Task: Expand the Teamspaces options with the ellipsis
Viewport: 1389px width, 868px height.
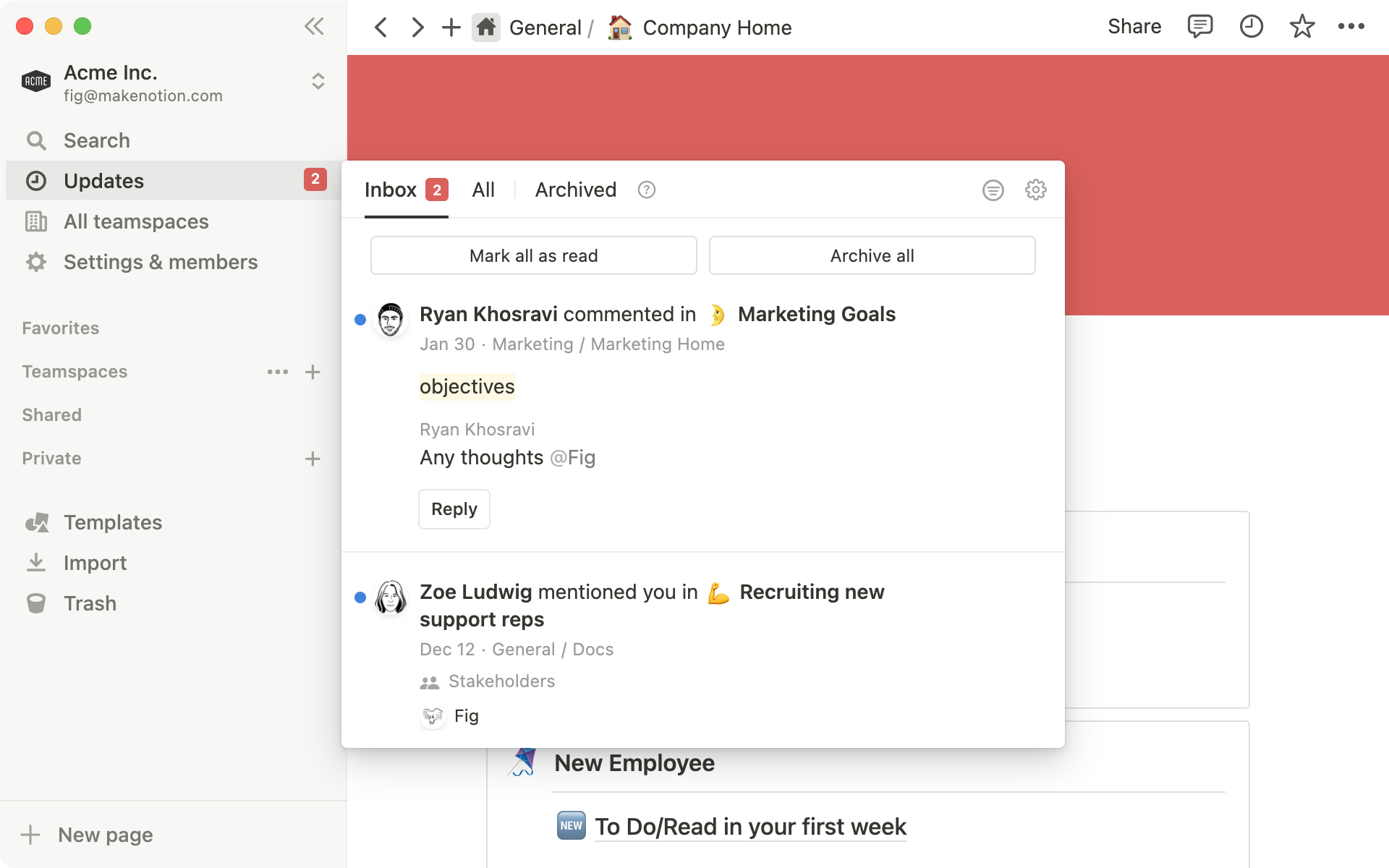Action: pyautogui.click(x=278, y=372)
